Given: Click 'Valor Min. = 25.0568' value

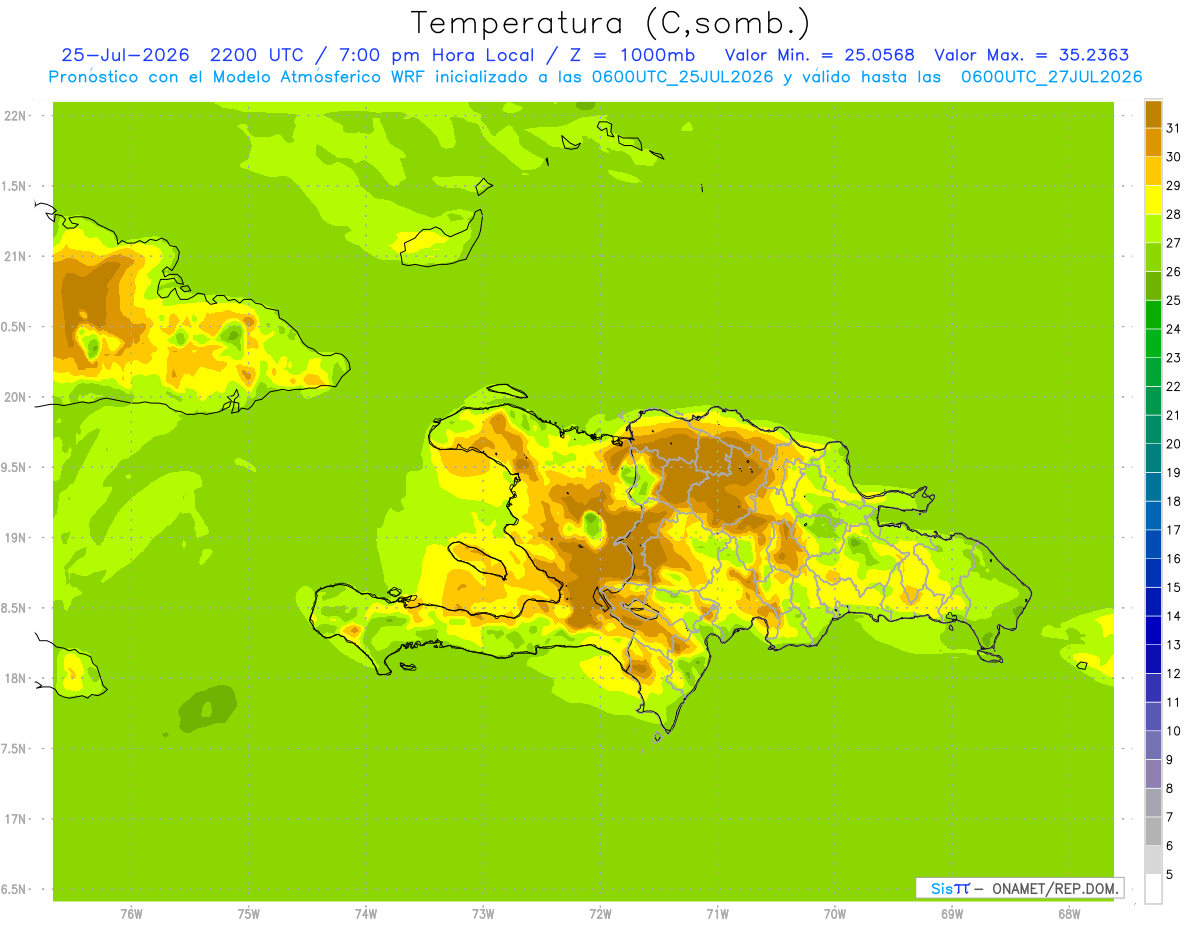Looking at the screenshot, I should [820, 55].
